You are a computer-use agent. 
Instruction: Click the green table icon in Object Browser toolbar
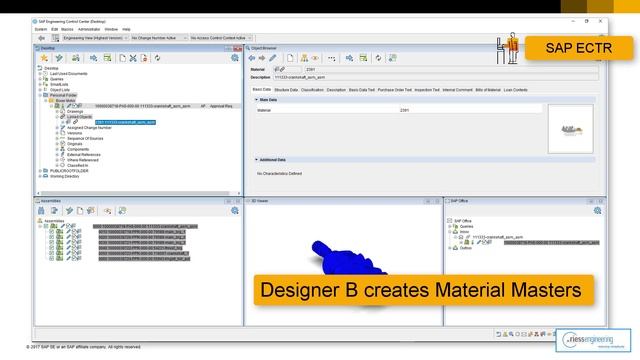pos(363,58)
